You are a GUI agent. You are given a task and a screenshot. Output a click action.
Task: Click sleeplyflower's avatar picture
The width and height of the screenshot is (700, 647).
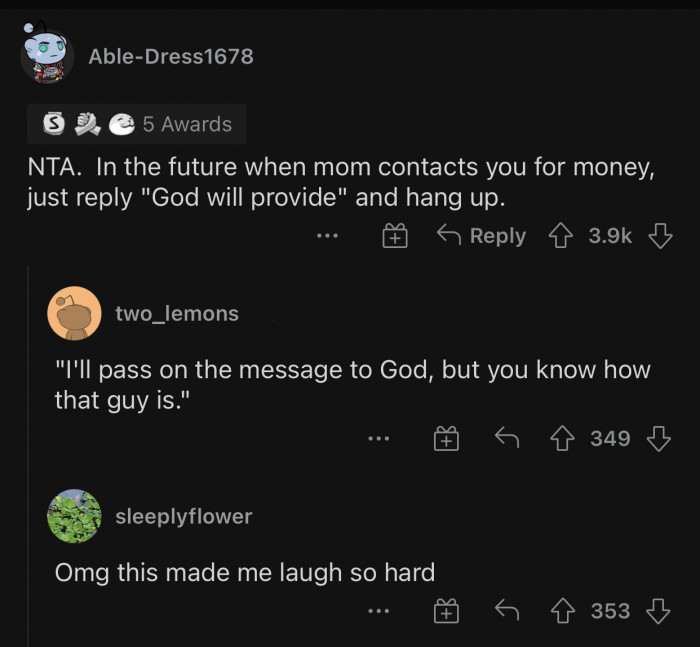74,516
